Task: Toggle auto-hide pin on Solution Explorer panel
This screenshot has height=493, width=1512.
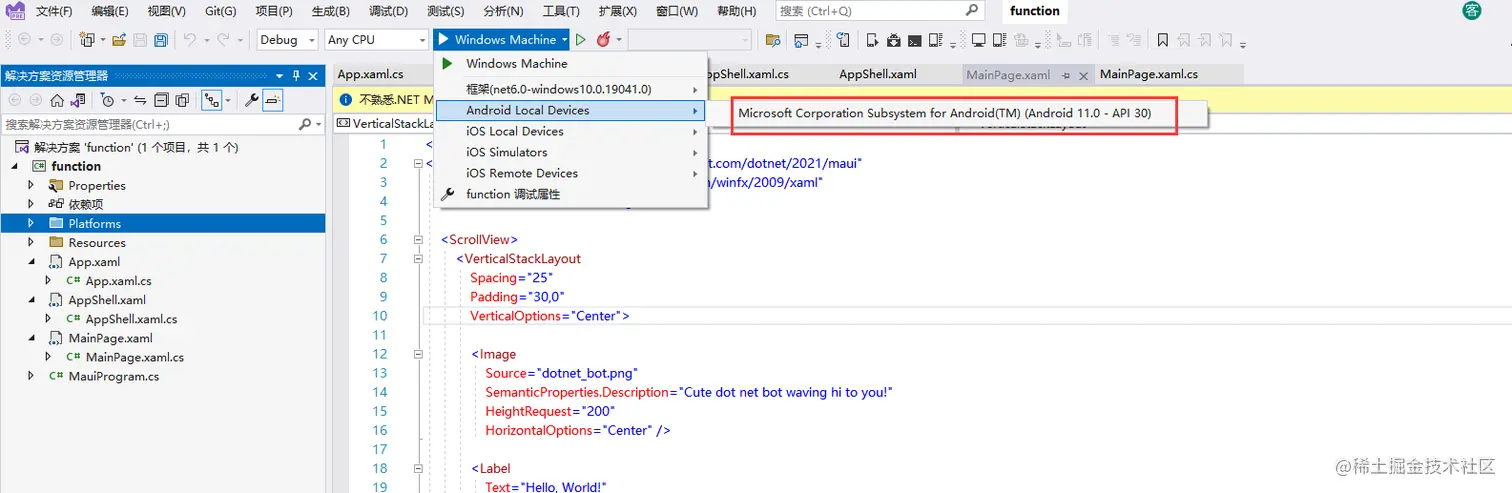Action: tap(296, 76)
